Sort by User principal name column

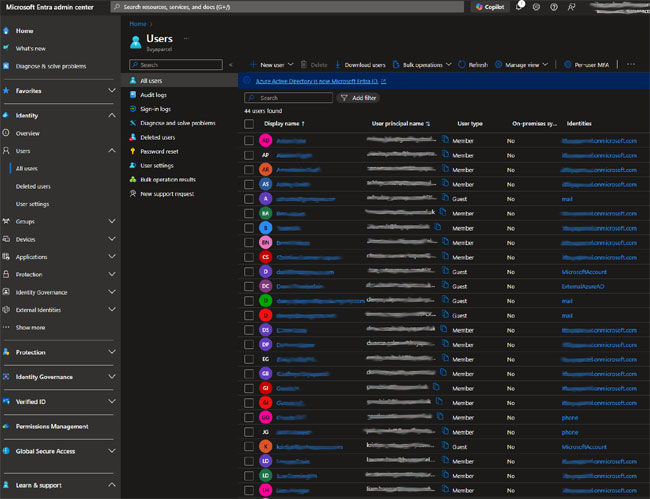pos(400,124)
